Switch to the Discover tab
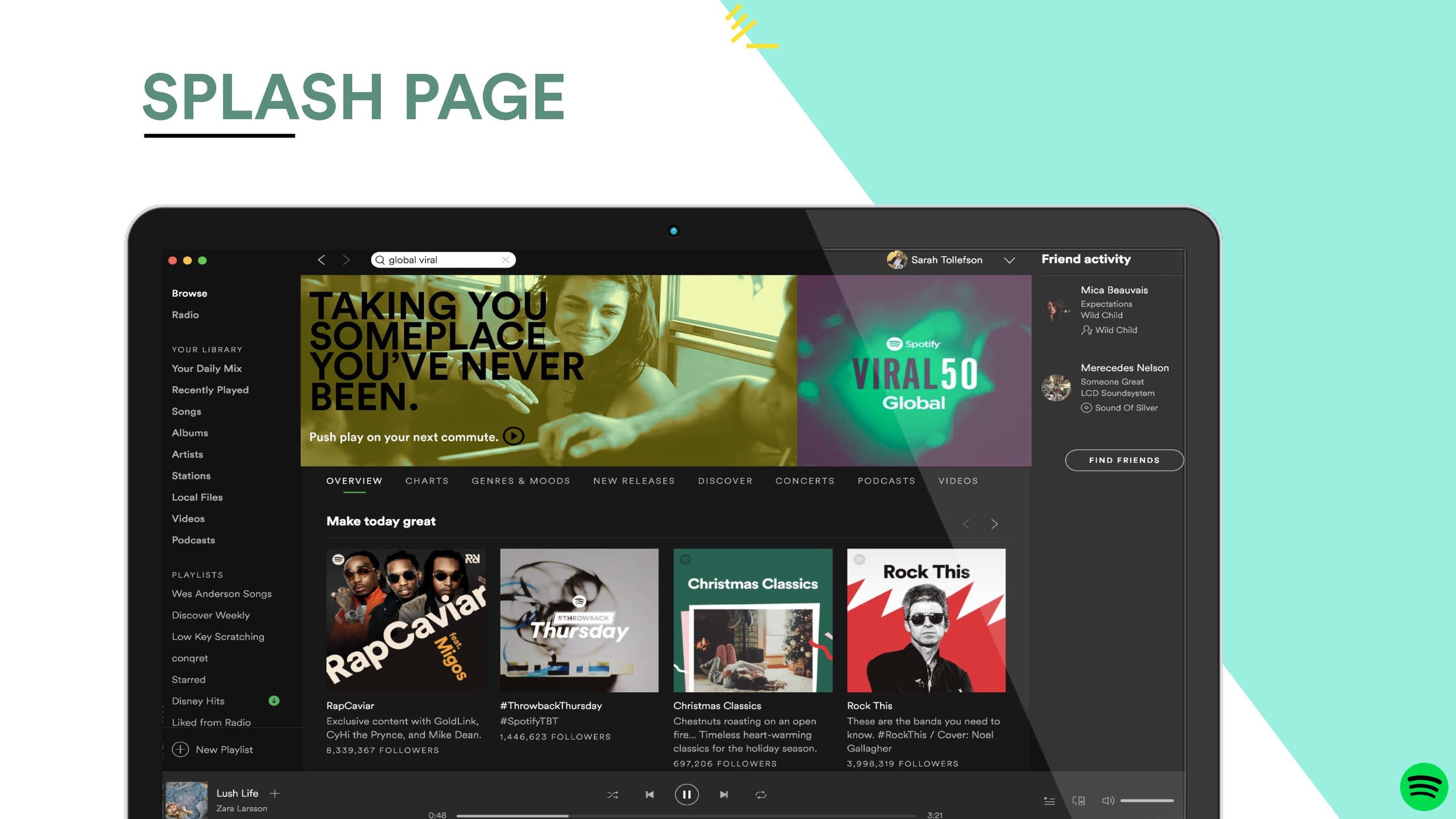This screenshot has width=1456, height=819. click(725, 481)
